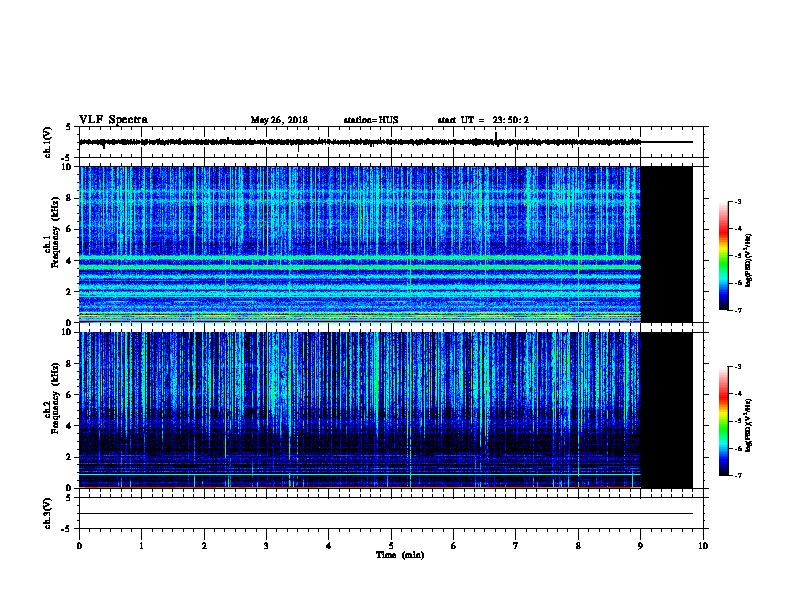Click the date "May 26, 2018"
Image resolution: width=792 pixels, height=612 pixels.
click(x=279, y=120)
